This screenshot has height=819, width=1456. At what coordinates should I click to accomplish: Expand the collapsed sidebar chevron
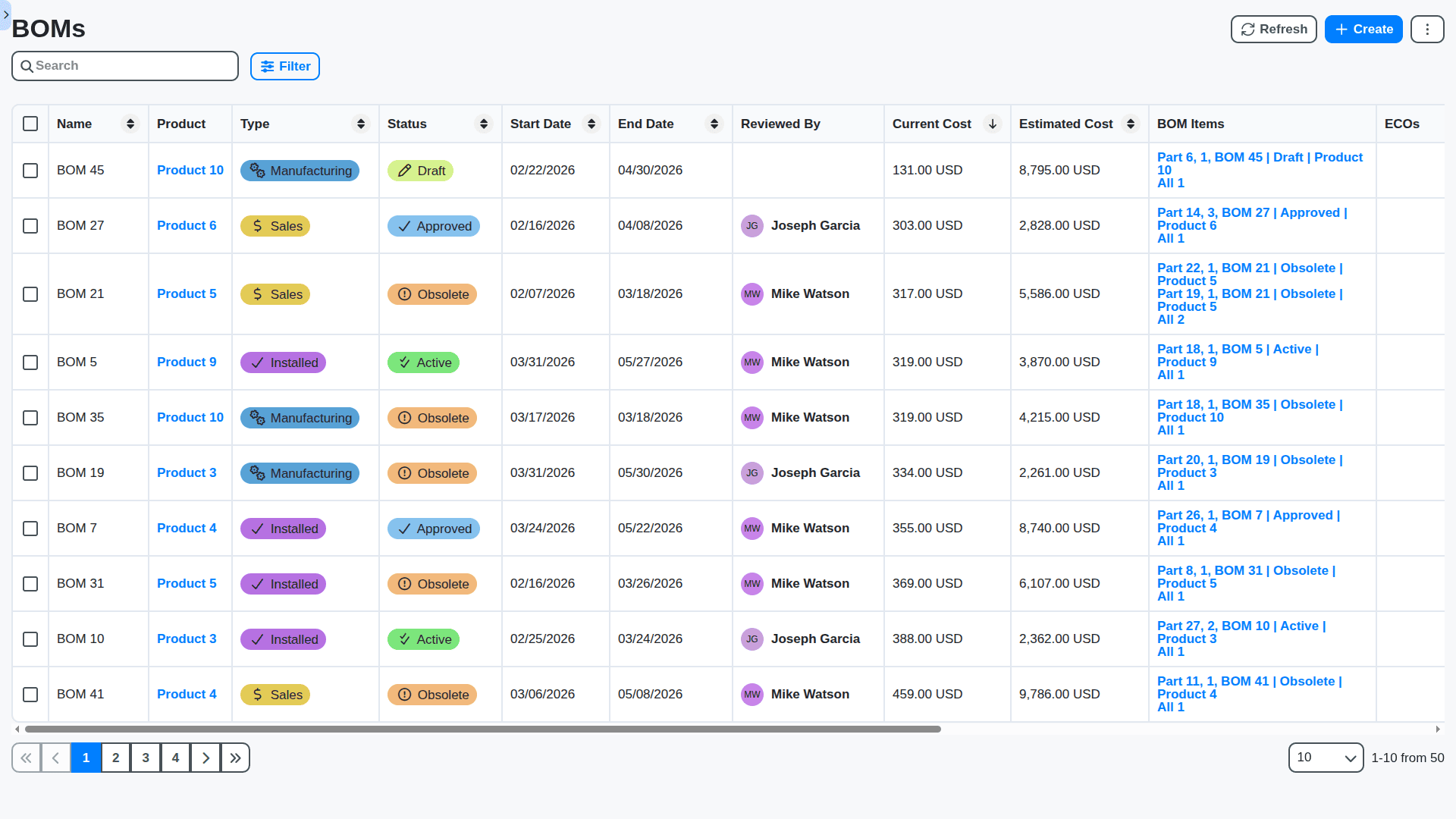point(6,14)
